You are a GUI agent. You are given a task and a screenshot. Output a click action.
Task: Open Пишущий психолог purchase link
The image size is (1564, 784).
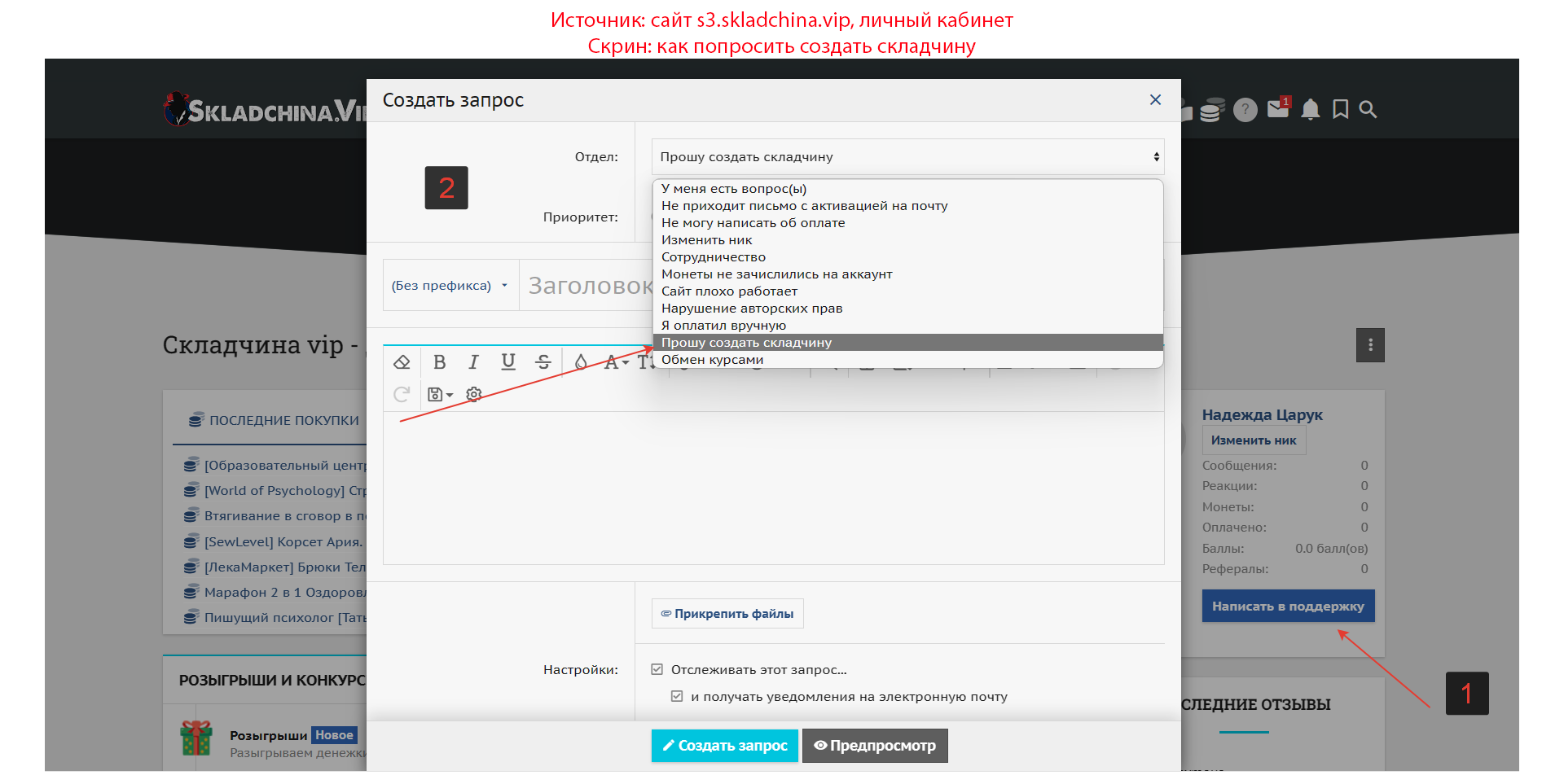(x=286, y=617)
